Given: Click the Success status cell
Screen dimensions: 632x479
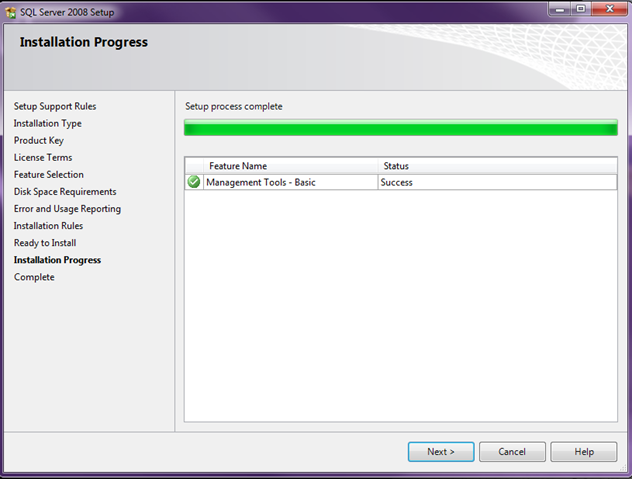Looking at the screenshot, I should [x=497, y=182].
